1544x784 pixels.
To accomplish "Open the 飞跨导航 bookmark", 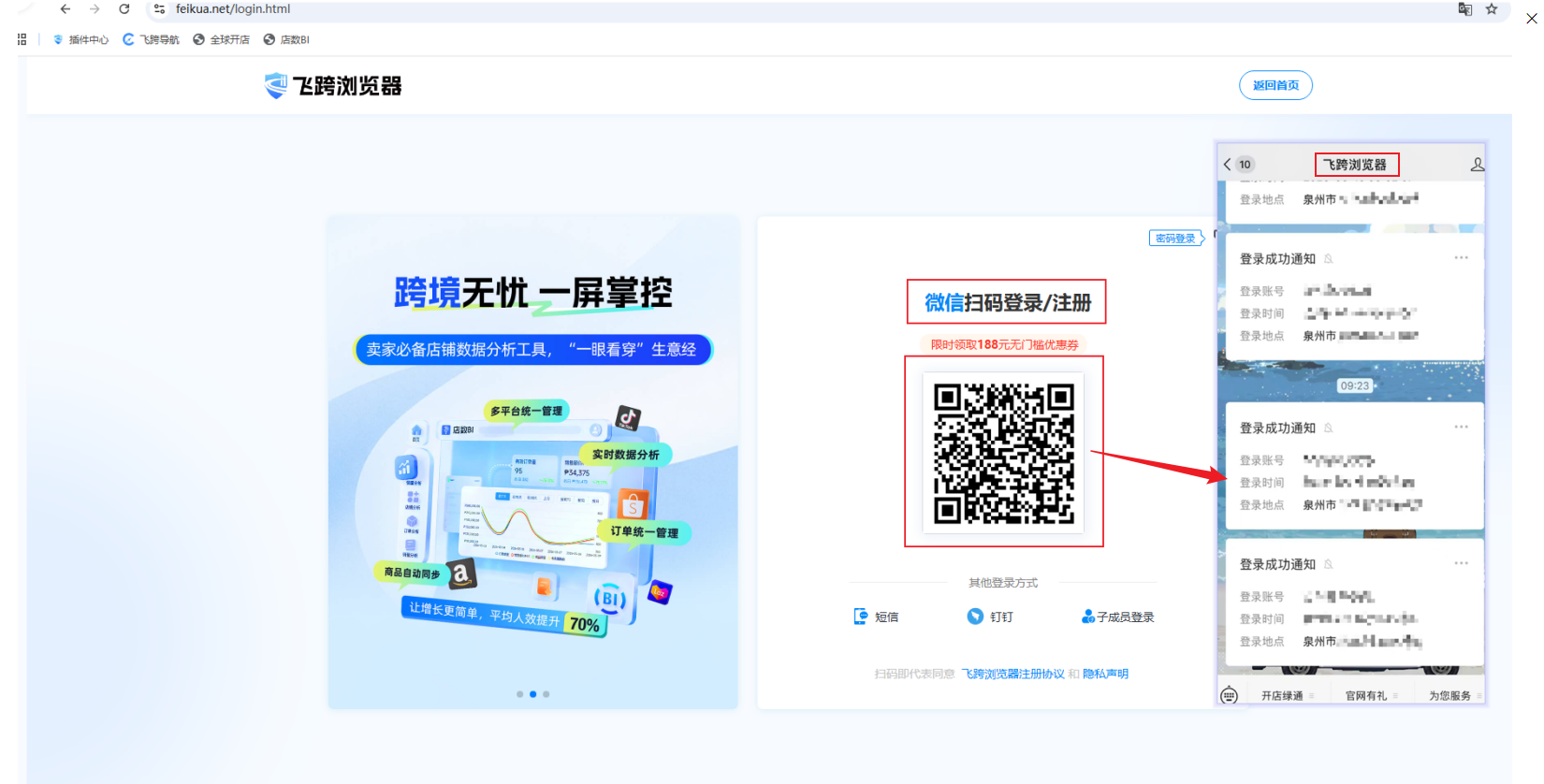I will (151, 39).
